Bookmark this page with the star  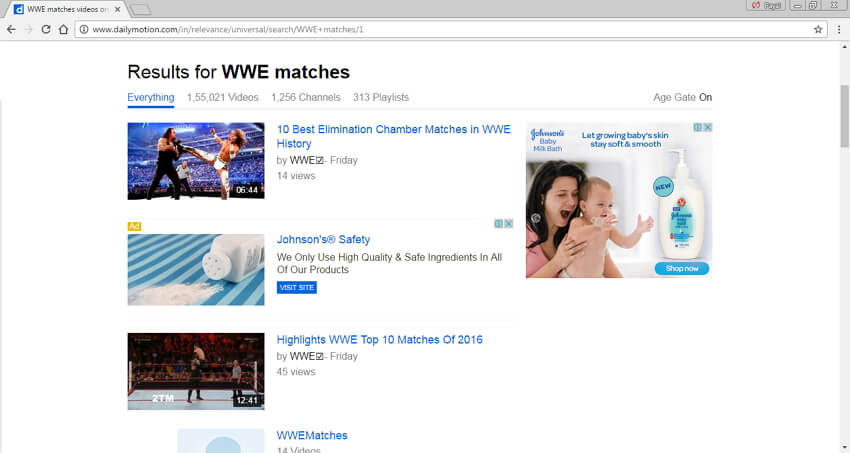(818, 29)
